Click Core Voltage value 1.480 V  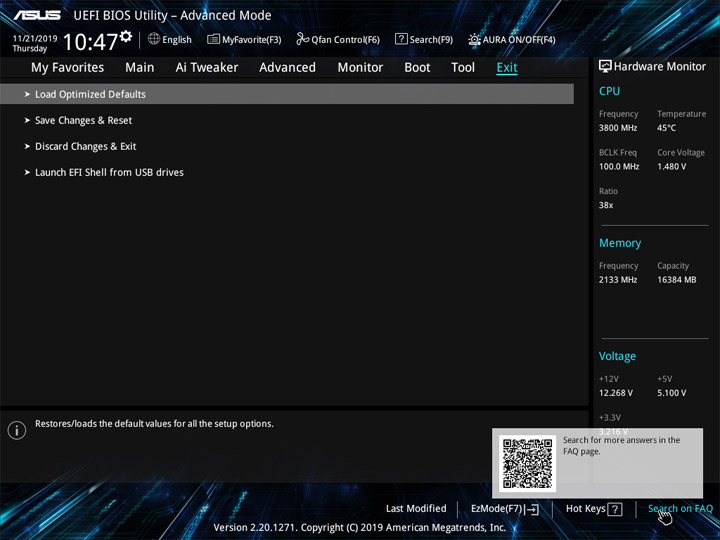(x=671, y=167)
